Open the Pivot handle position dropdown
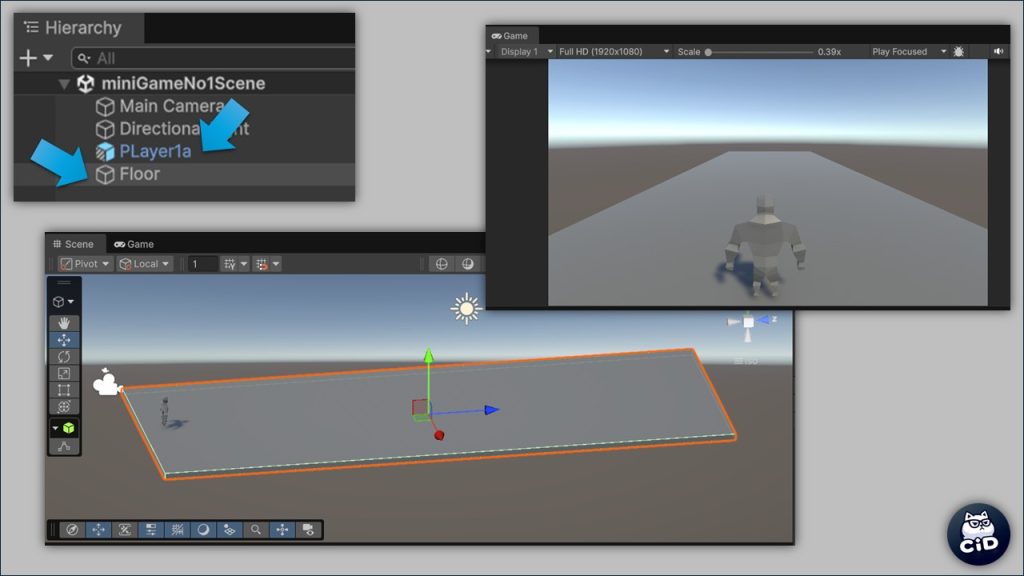The width and height of the screenshot is (1024, 576). pos(85,264)
